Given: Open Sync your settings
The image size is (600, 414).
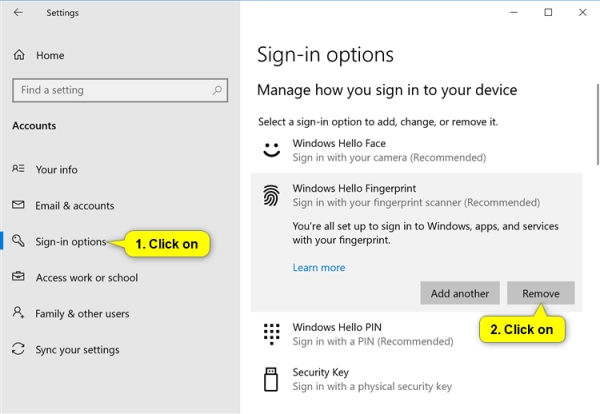Looking at the screenshot, I should click(x=77, y=350).
